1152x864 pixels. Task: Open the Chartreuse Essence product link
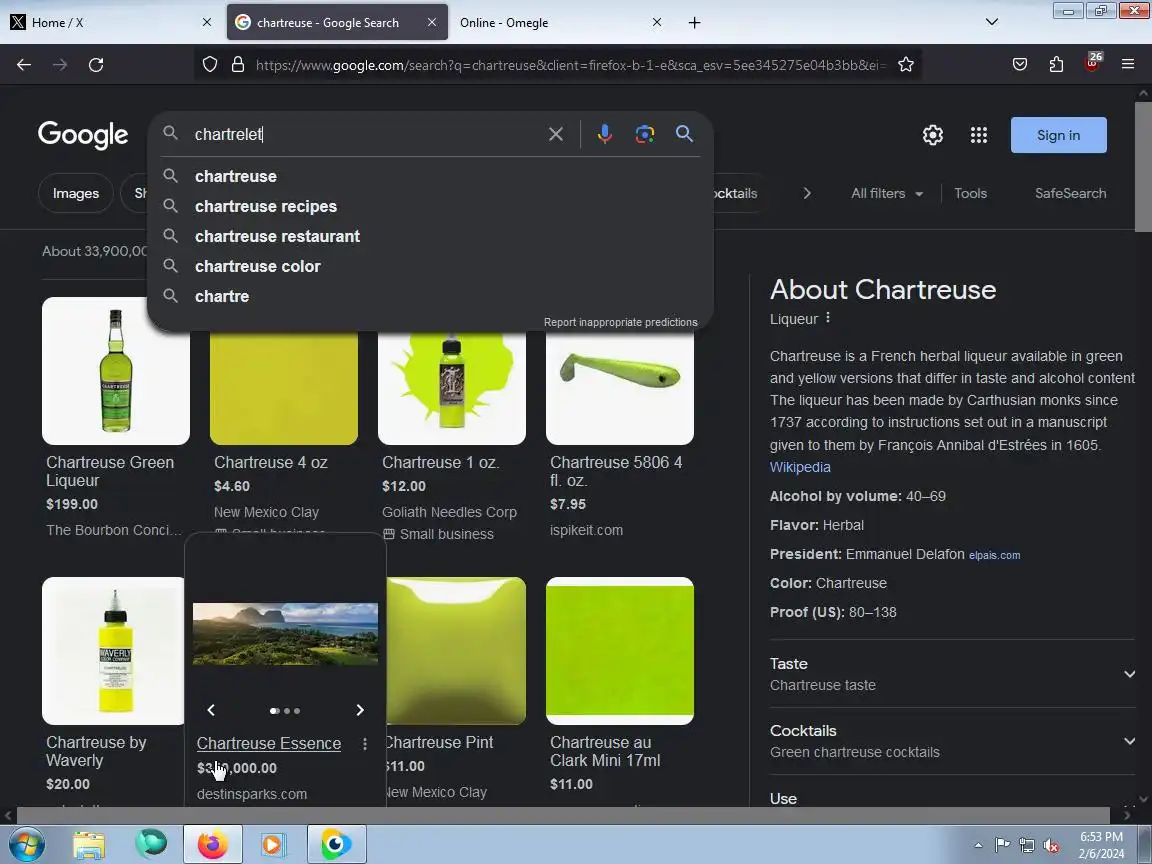pyautogui.click(x=269, y=744)
